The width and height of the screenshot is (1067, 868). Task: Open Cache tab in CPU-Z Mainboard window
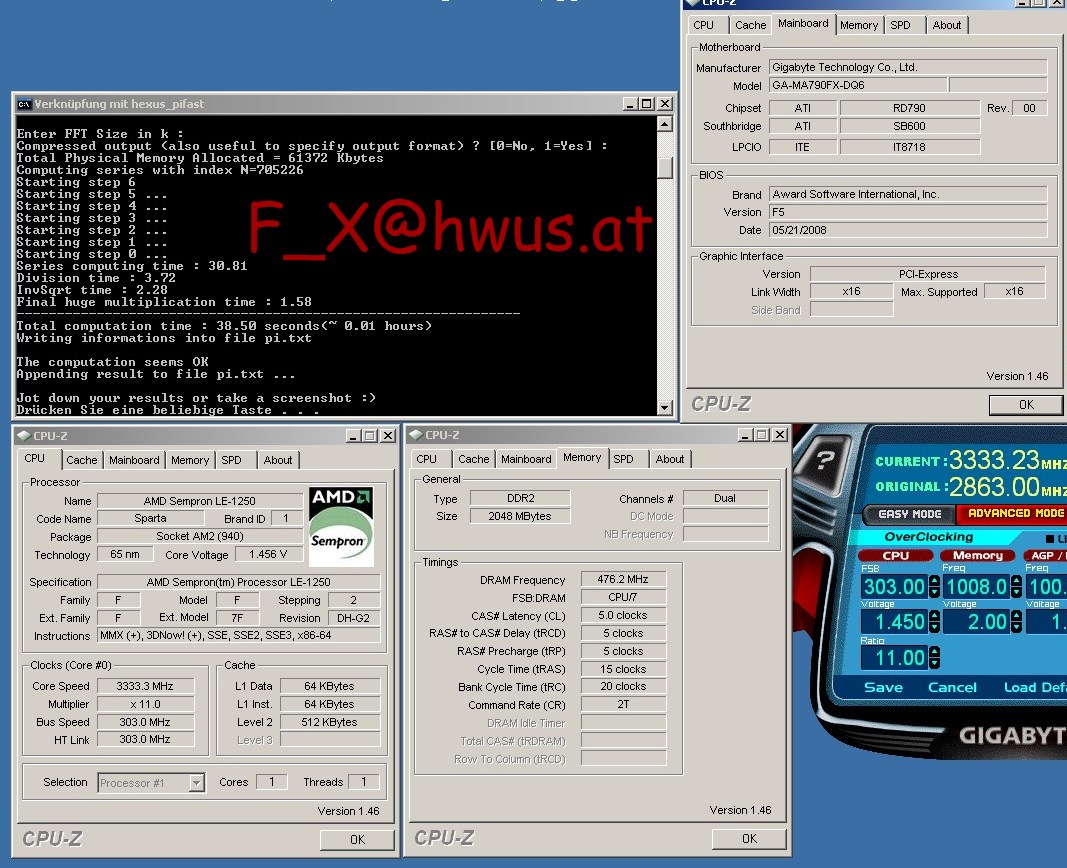click(751, 25)
